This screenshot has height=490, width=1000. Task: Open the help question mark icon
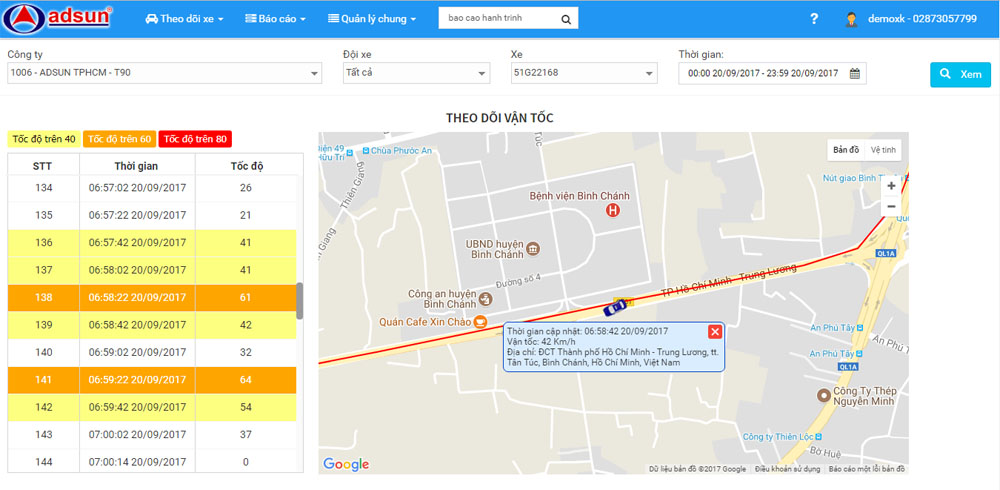point(814,19)
